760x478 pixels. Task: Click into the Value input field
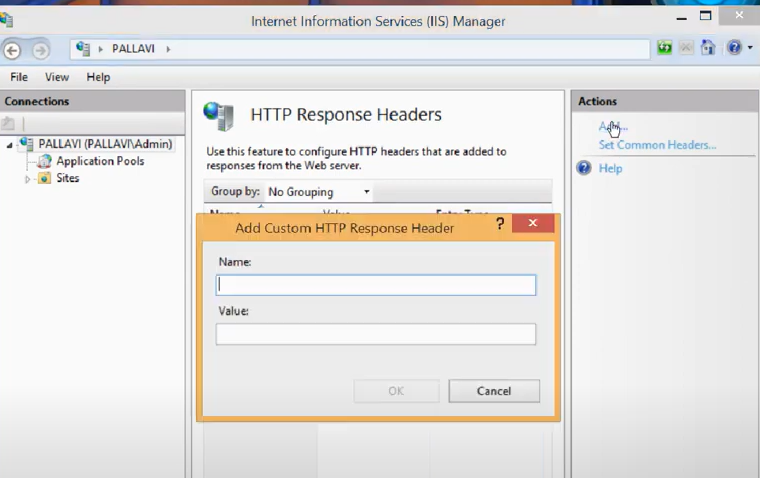[376, 334]
